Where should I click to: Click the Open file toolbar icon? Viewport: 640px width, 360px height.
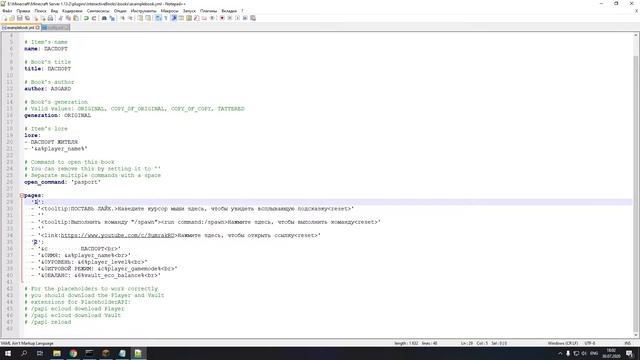(12, 18)
